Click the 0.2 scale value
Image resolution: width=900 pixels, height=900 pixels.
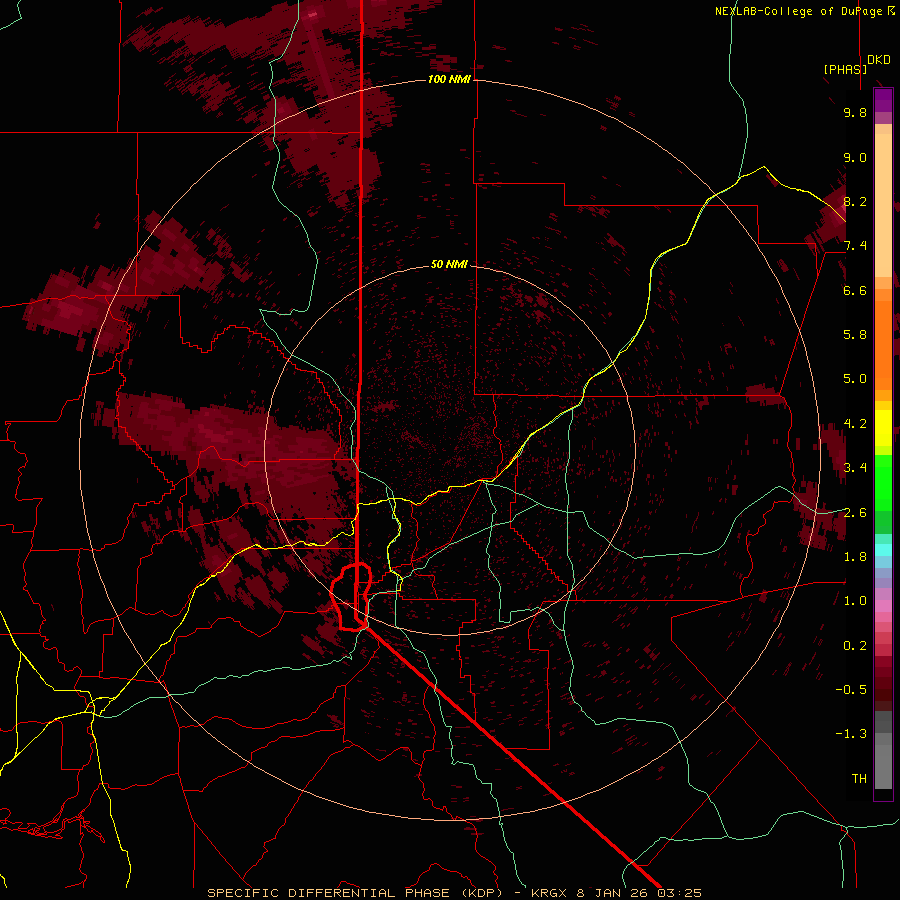(x=855, y=646)
